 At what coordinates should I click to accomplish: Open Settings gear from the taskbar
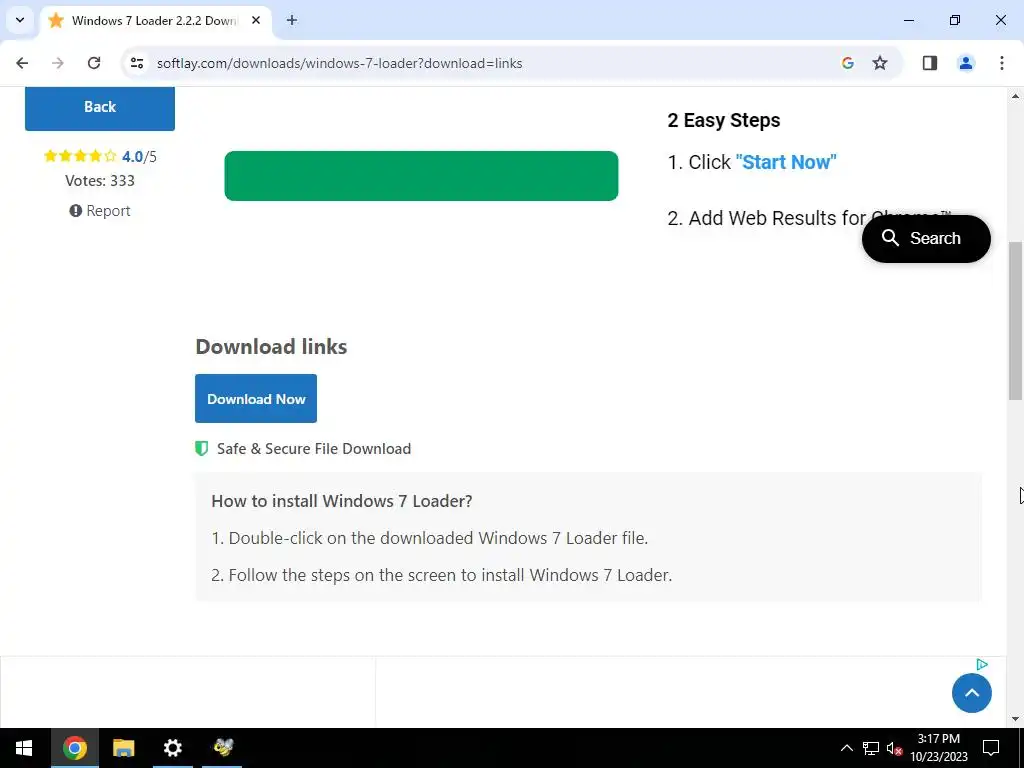point(172,748)
